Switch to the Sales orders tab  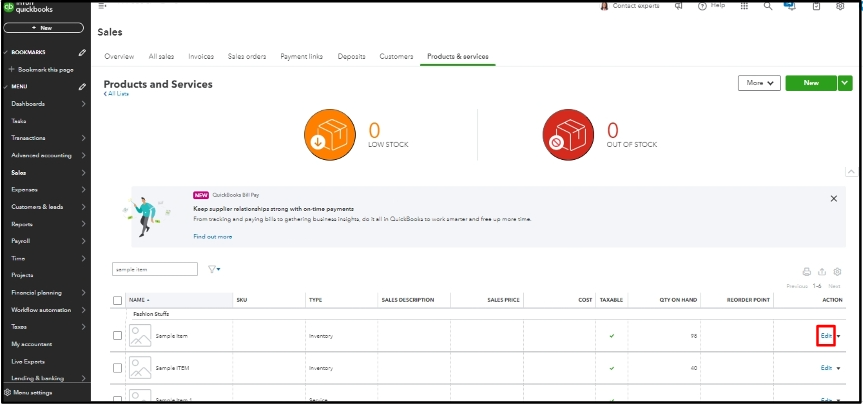tap(247, 56)
